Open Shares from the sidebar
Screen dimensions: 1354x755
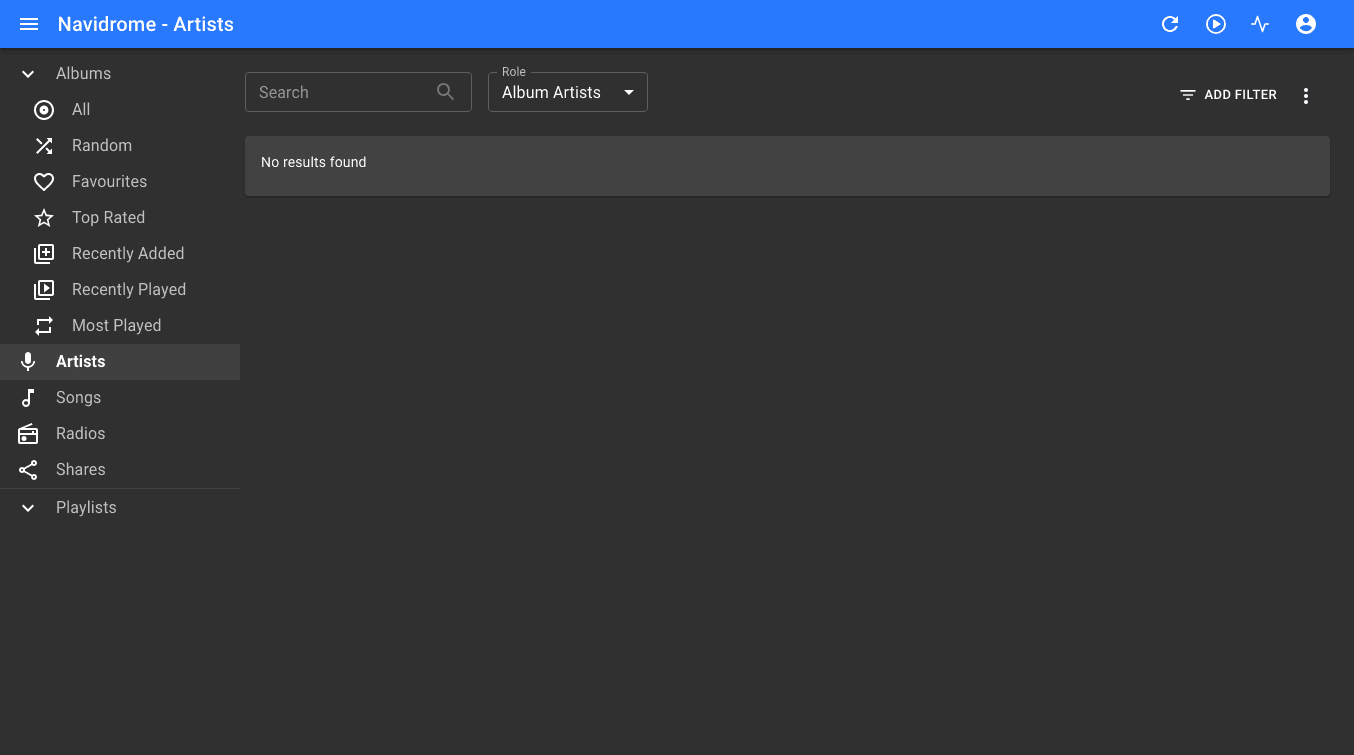[120, 470]
